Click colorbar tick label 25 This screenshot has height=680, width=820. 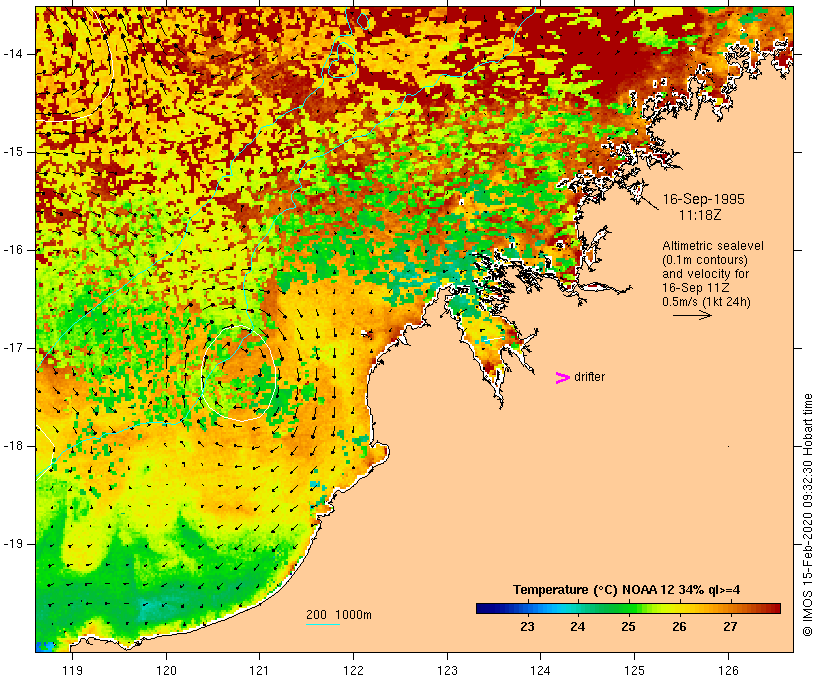pyautogui.click(x=629, y=627)
